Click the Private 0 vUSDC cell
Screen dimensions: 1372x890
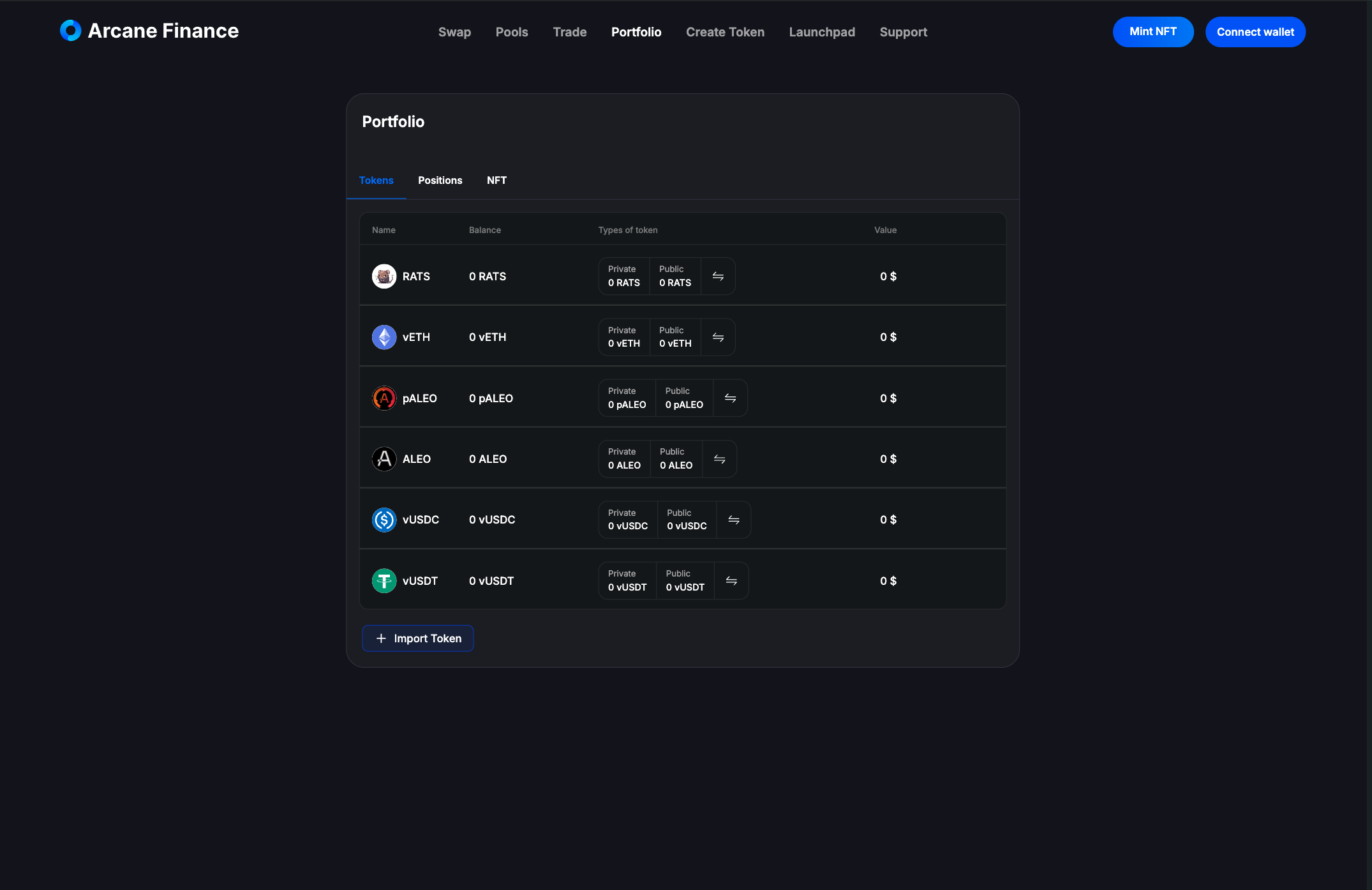[x=628, y=520]
